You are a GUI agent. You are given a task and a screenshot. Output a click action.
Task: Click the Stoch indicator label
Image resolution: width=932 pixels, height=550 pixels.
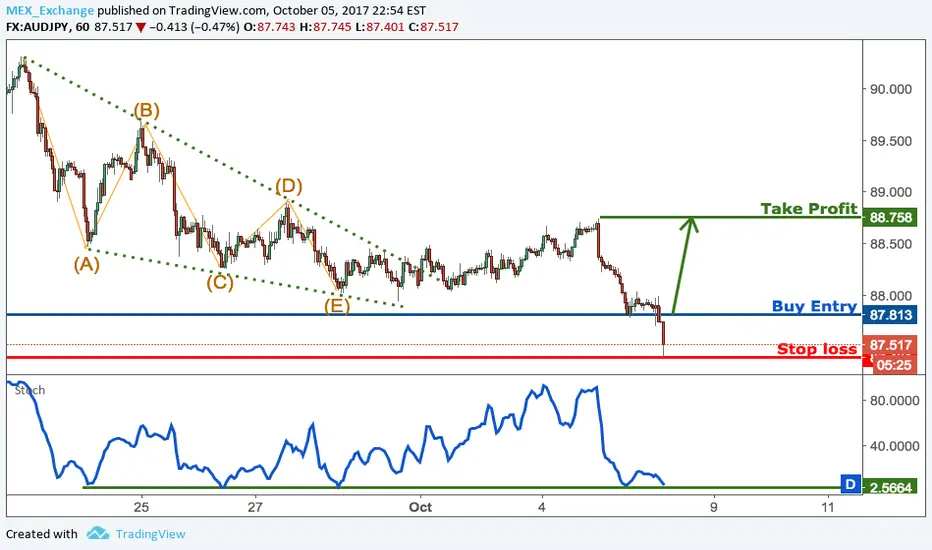[30, 390]
